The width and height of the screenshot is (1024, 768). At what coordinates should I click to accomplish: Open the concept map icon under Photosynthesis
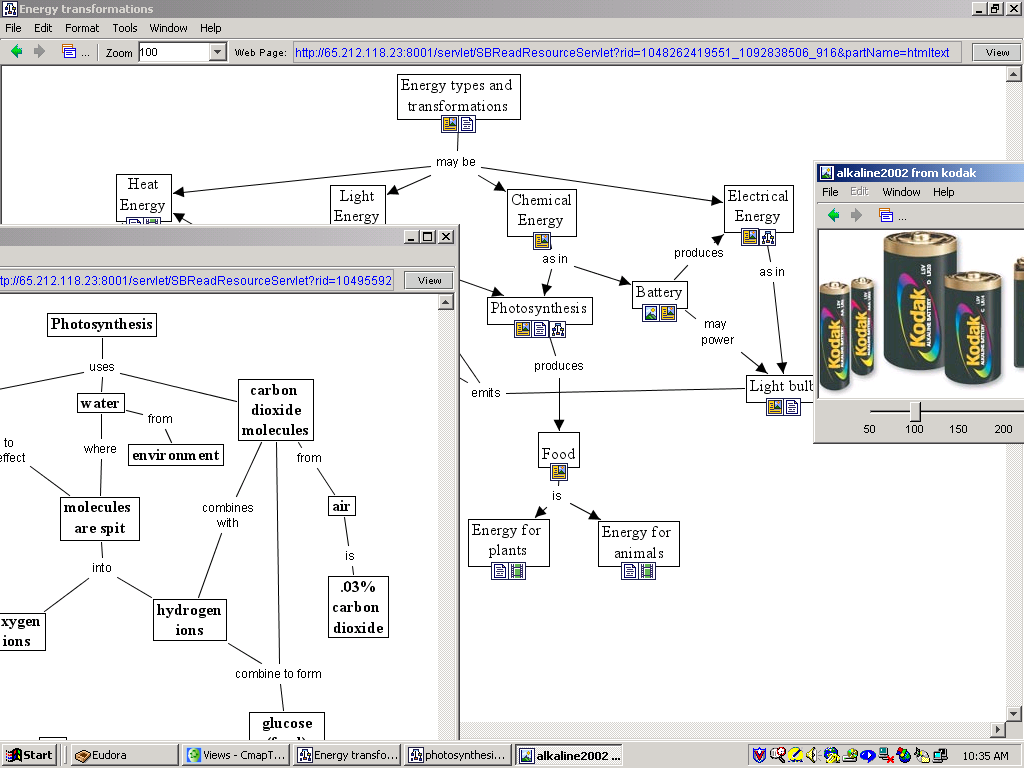click(x=558, y=330)
